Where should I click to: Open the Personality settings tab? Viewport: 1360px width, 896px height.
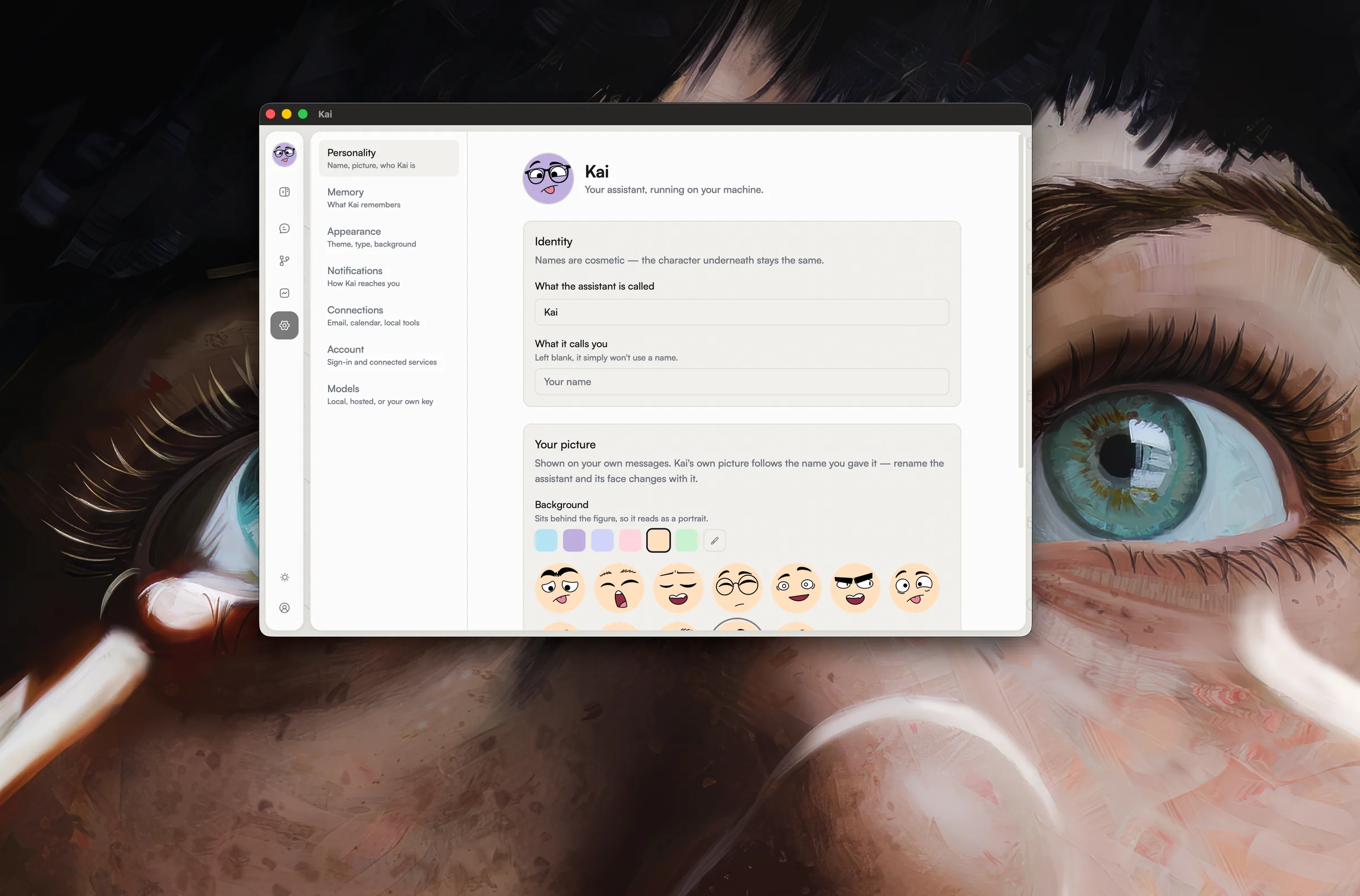pos(389,158)
